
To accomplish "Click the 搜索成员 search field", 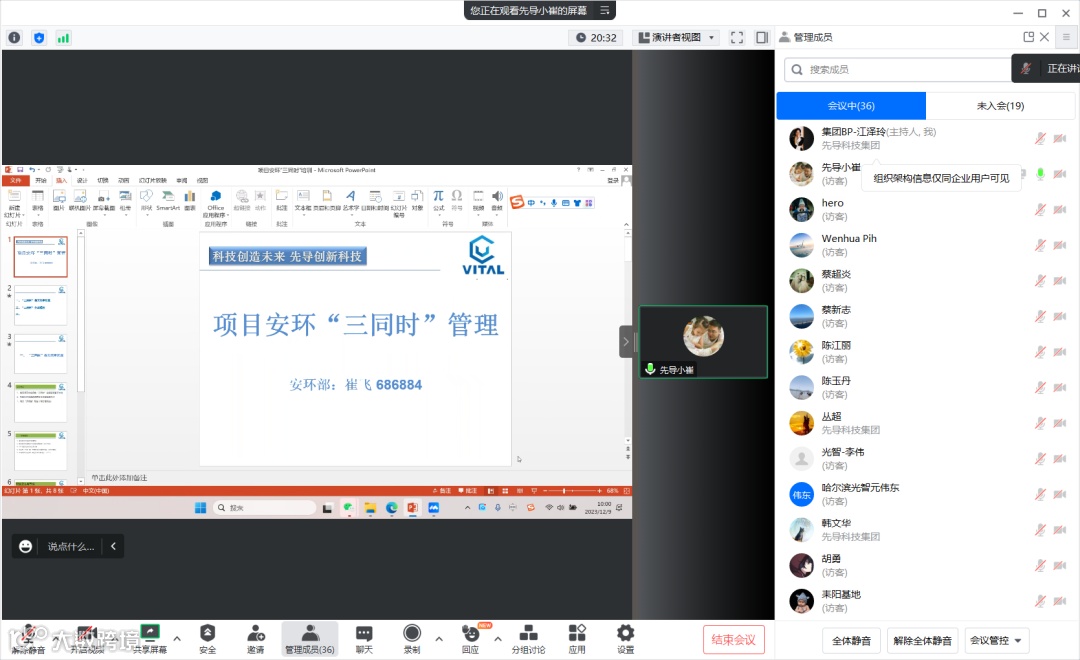I will (x=897, y=70).
